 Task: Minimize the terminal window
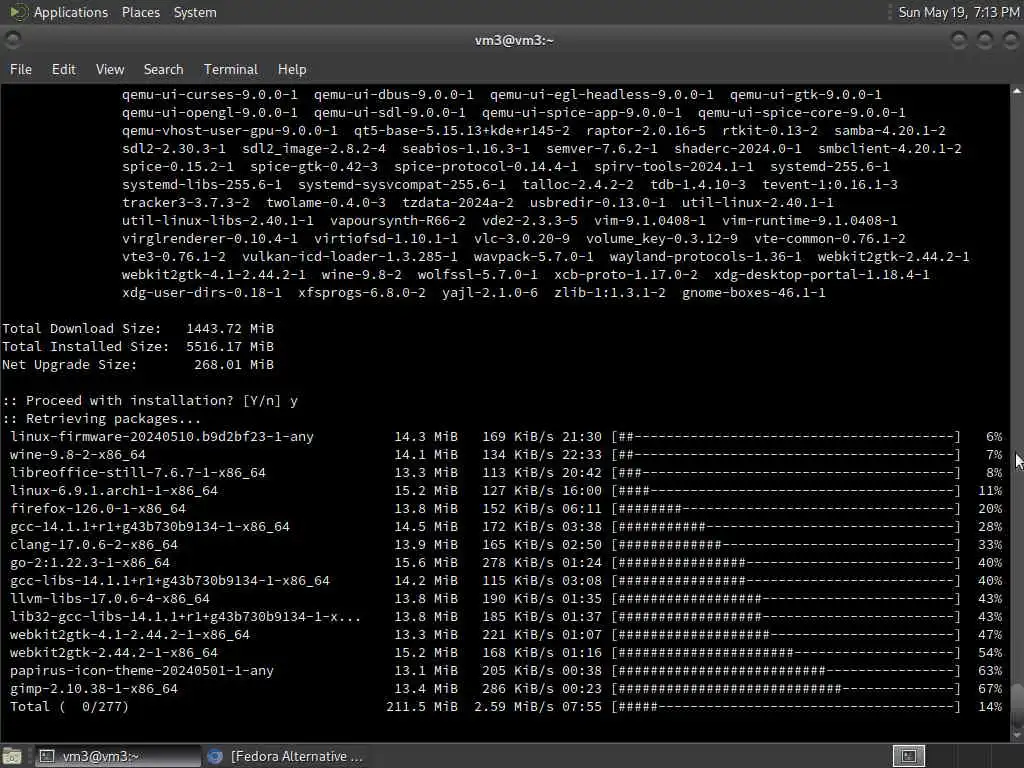(959, 40)
